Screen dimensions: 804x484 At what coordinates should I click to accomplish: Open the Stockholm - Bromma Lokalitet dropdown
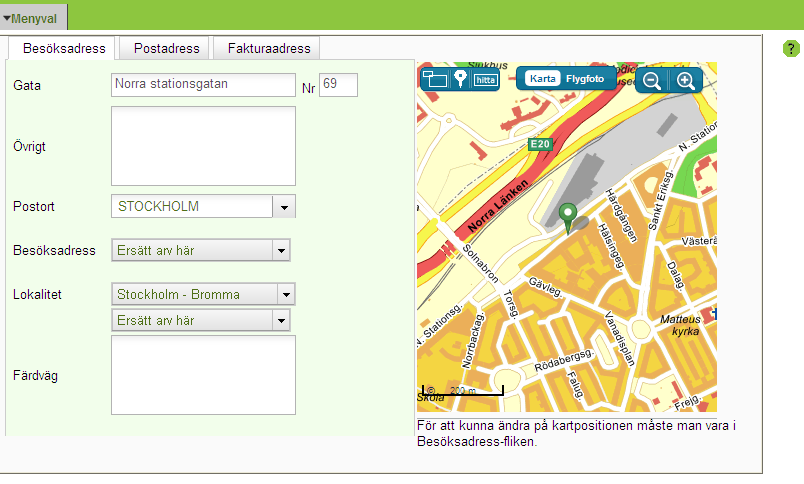[203, 294]
